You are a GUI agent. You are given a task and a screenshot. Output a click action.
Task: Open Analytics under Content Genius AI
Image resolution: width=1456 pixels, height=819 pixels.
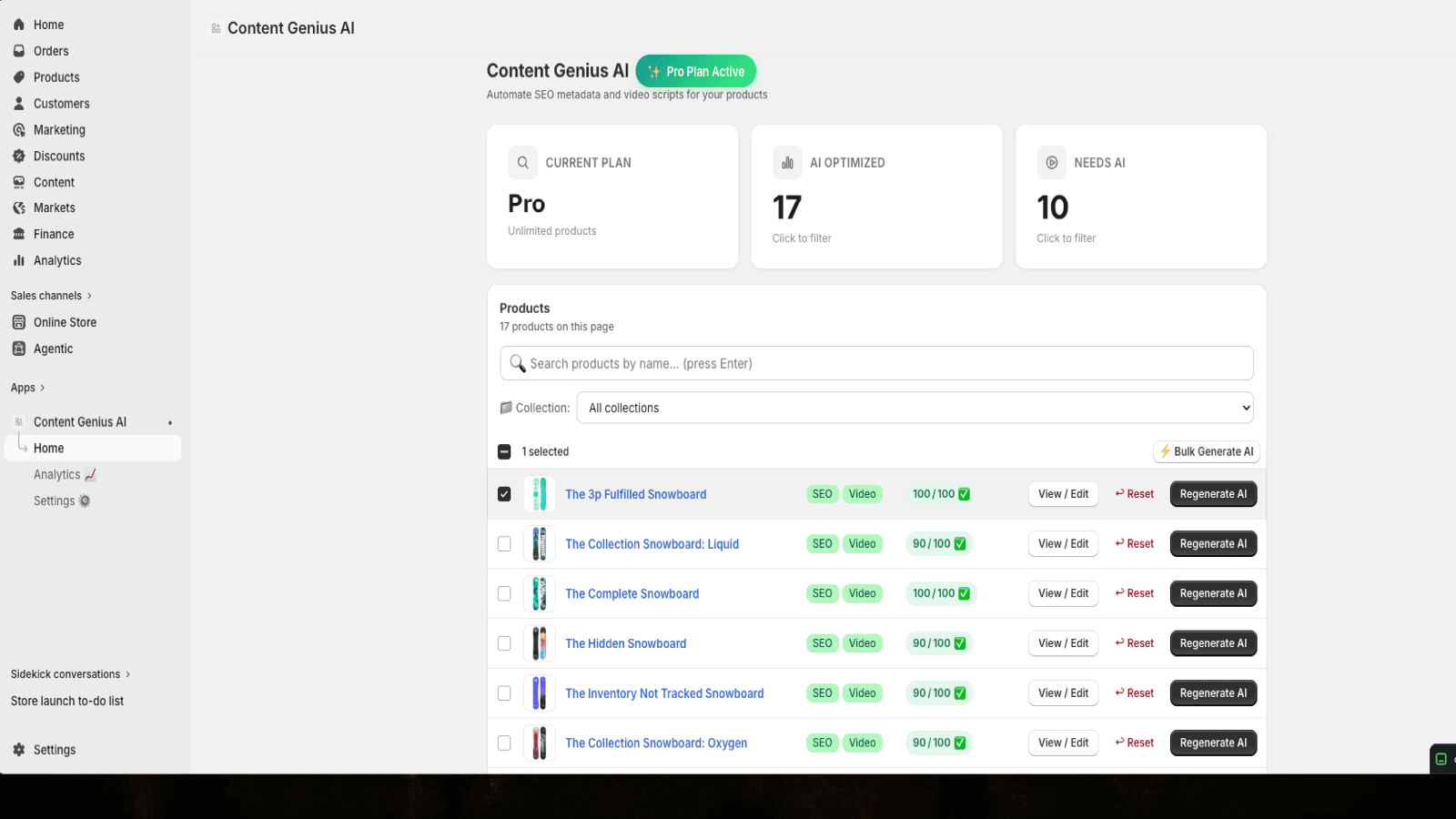(x=65, y=475)
